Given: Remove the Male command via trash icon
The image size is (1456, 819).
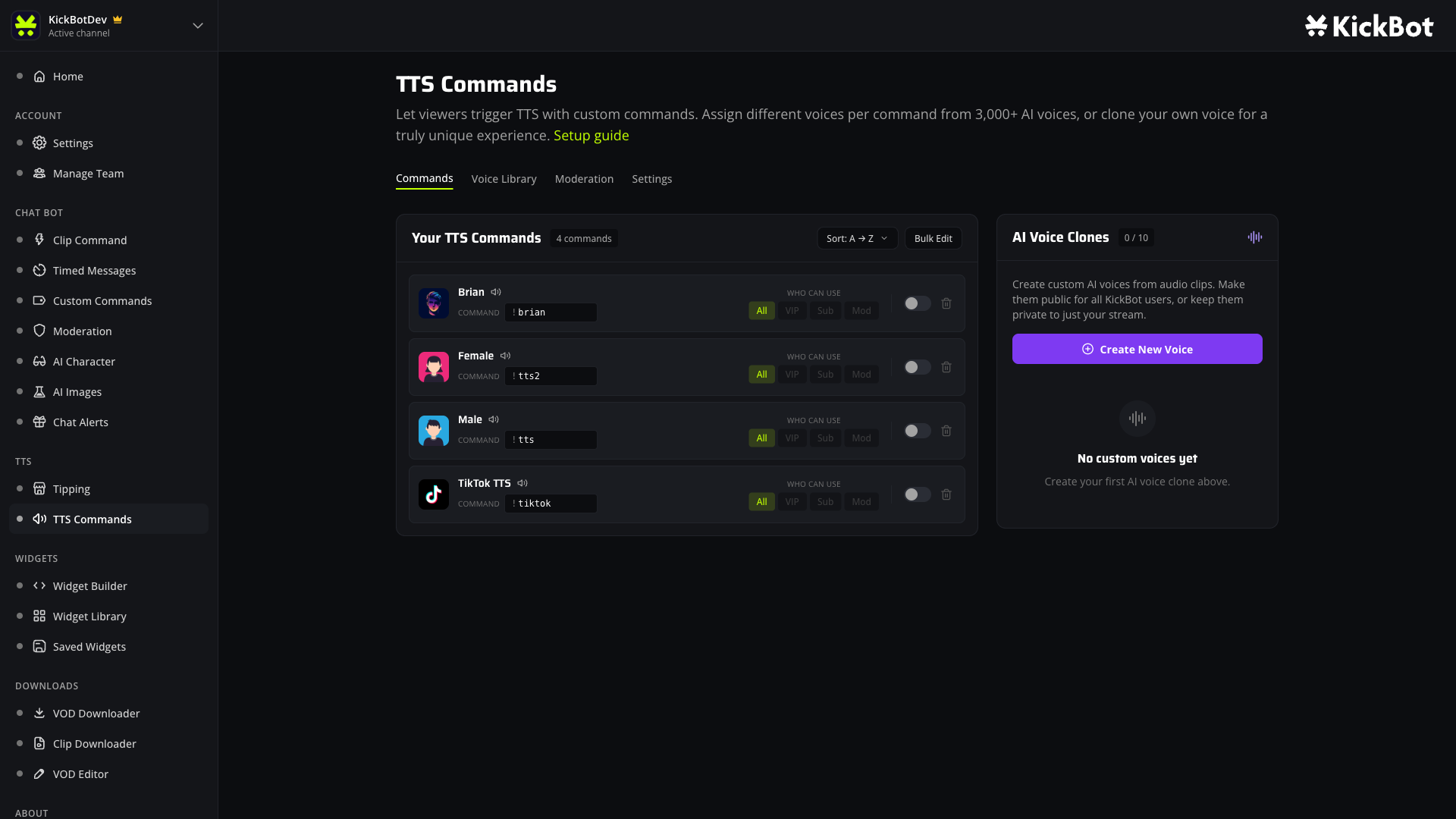Looking at the screenshot, I should [946, 431].
